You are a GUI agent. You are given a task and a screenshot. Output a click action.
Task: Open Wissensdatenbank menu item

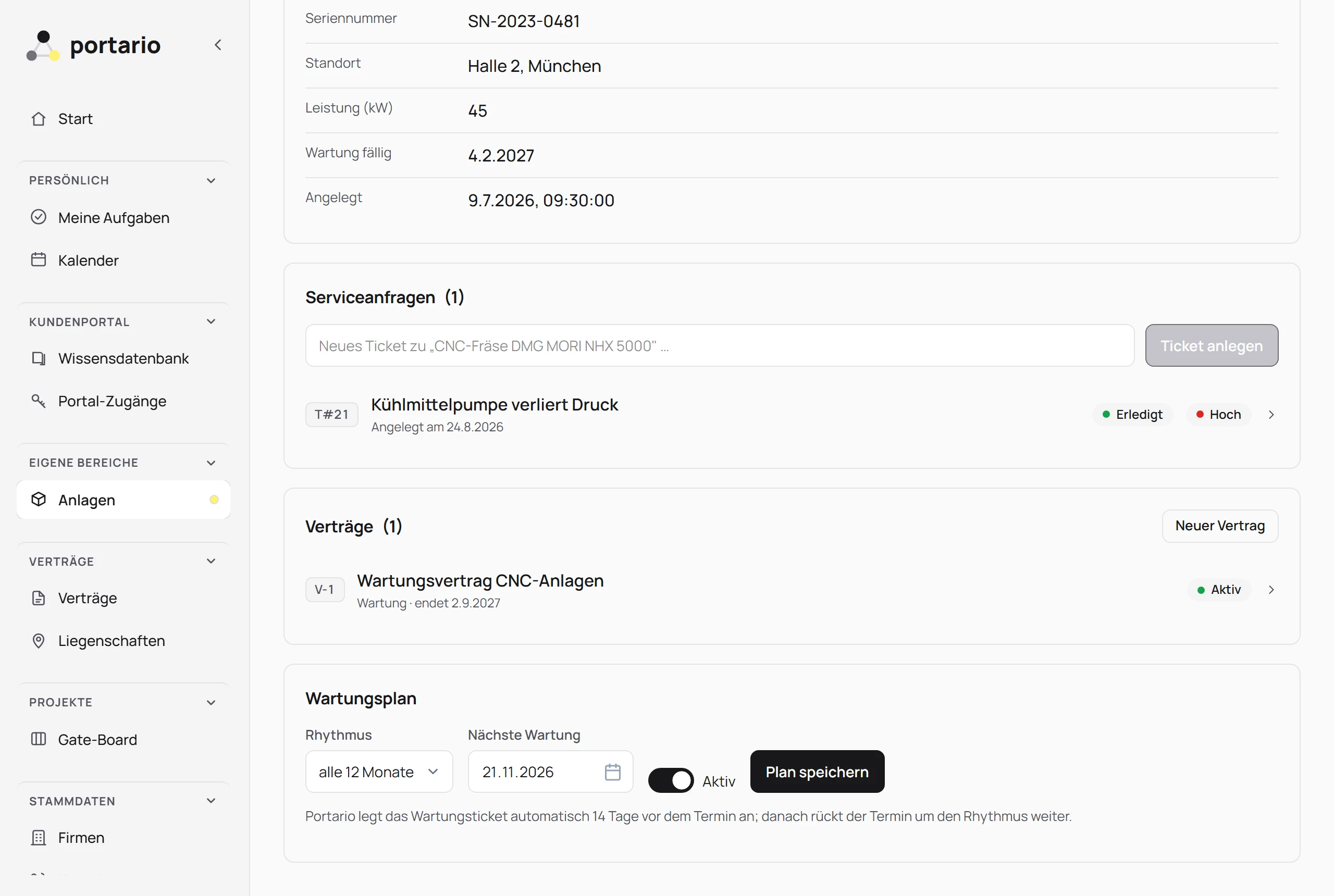[x=123, y=358]
